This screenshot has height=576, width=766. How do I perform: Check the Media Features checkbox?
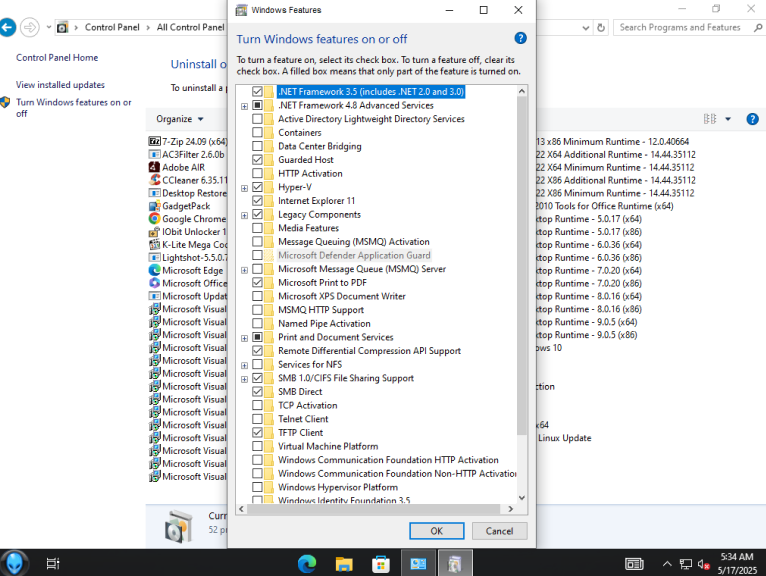257,228
